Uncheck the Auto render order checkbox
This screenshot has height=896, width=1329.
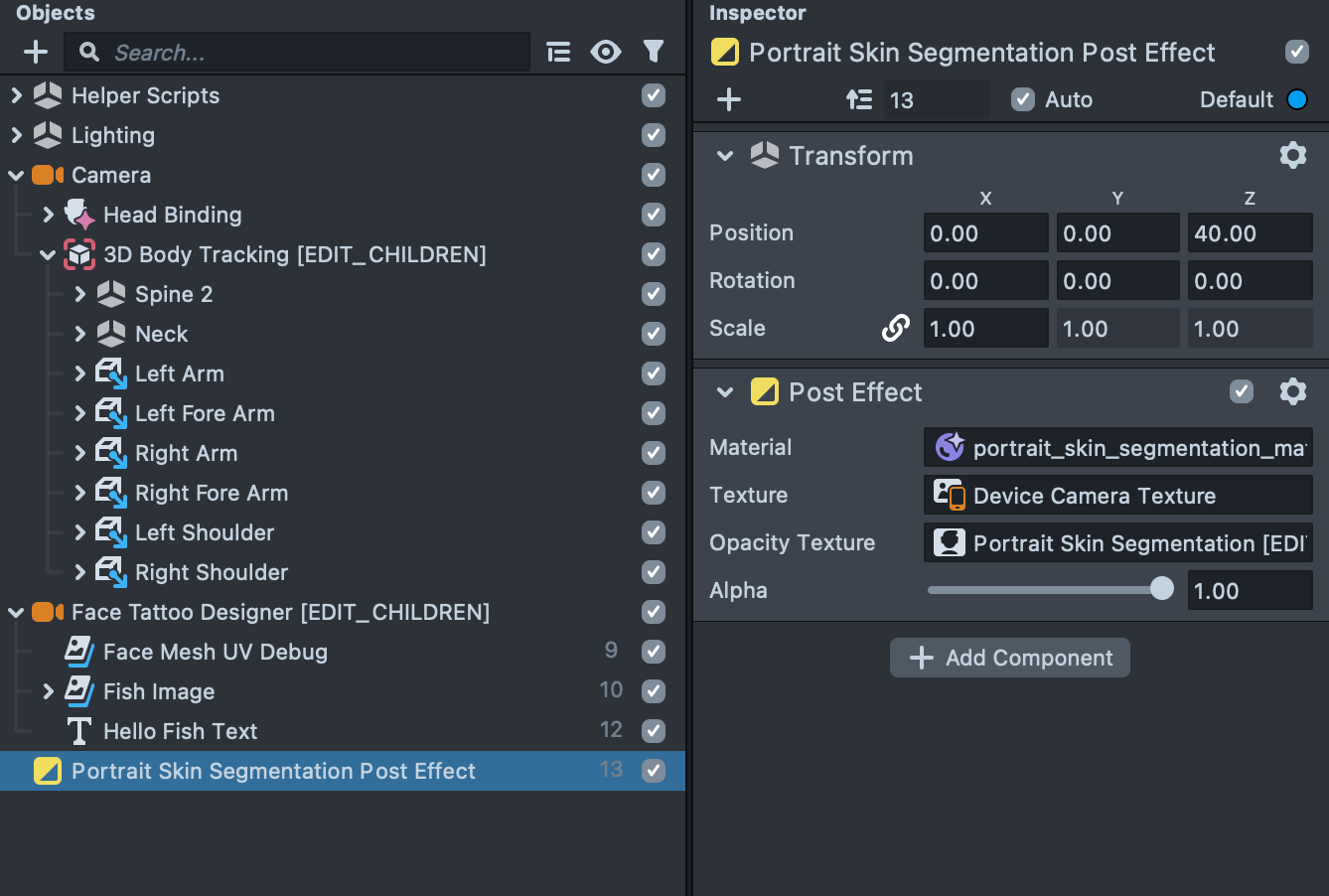1022,99
